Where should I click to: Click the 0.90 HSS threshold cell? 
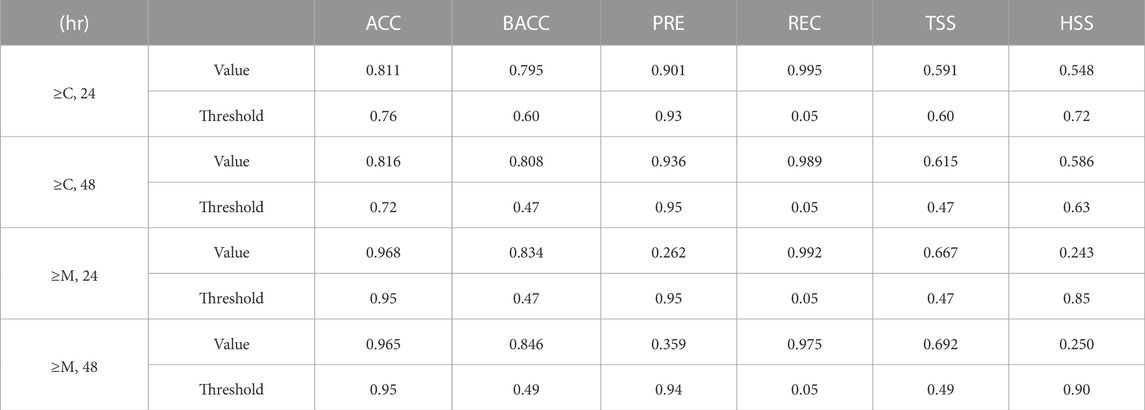1077,389
